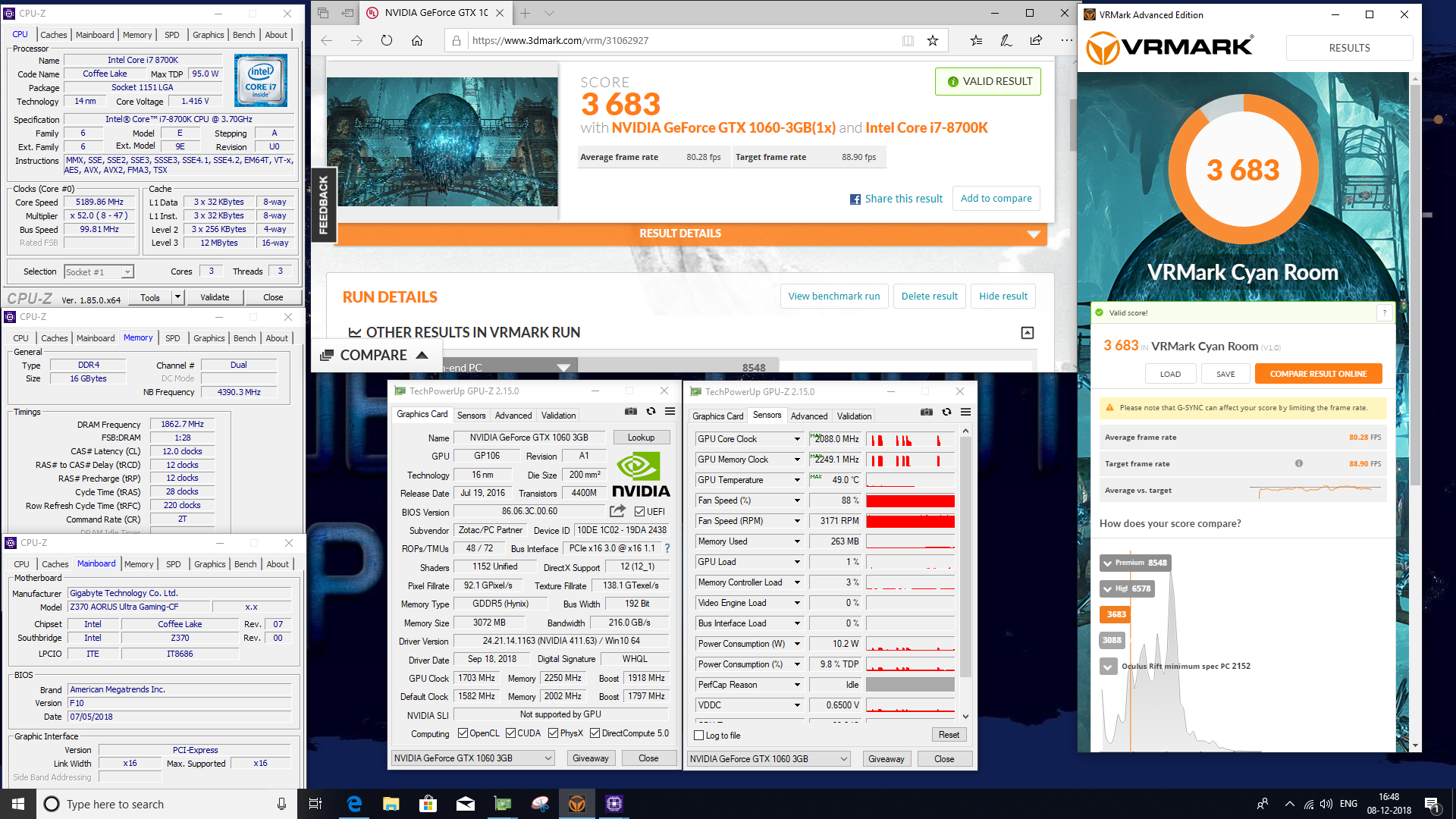Image resolution: width=1456 pixels, height=819 pixels.
Task: Open the reading view icon in address bar
Action: (x=908, y=40)
